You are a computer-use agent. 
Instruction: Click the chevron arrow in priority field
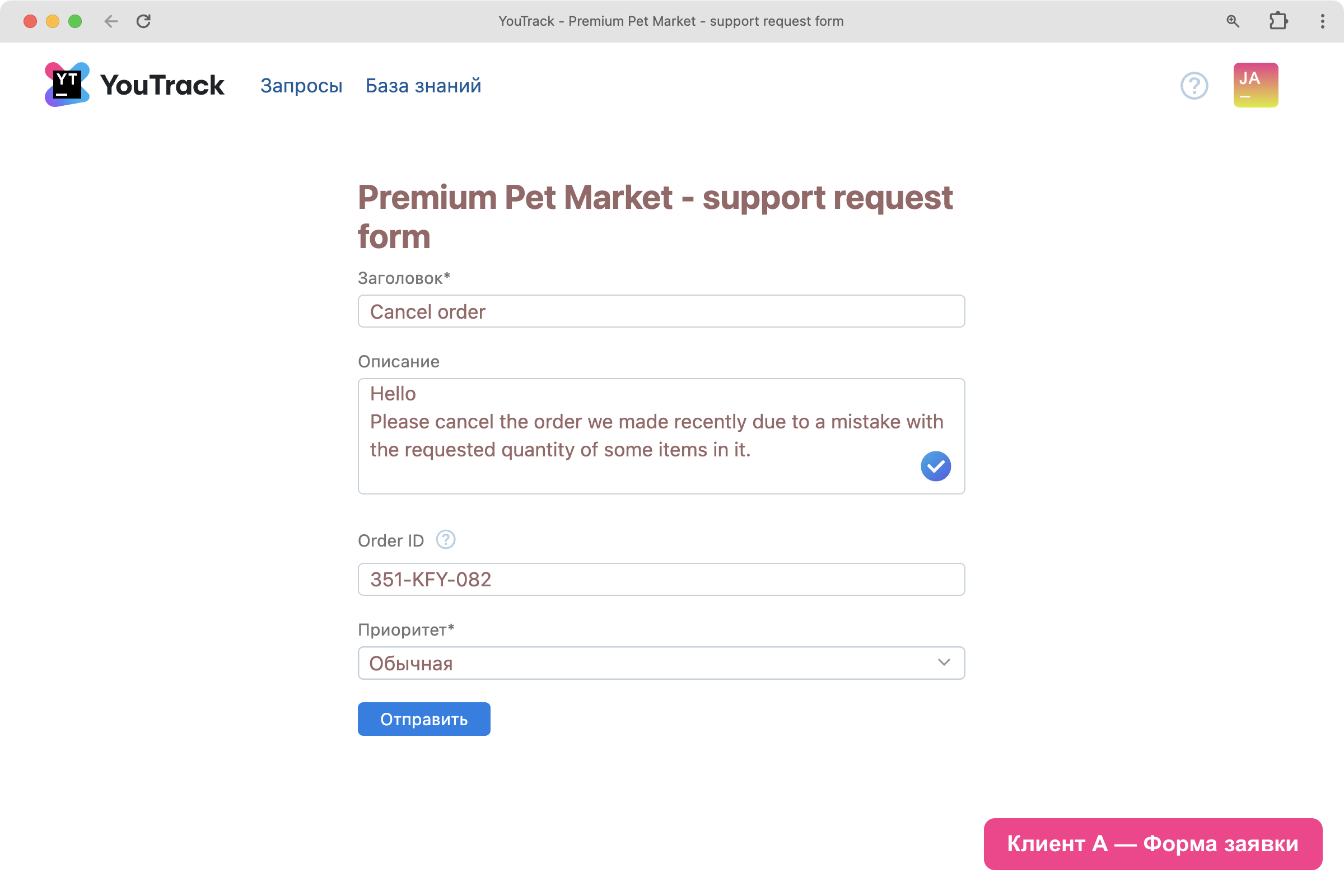[944, 662]
